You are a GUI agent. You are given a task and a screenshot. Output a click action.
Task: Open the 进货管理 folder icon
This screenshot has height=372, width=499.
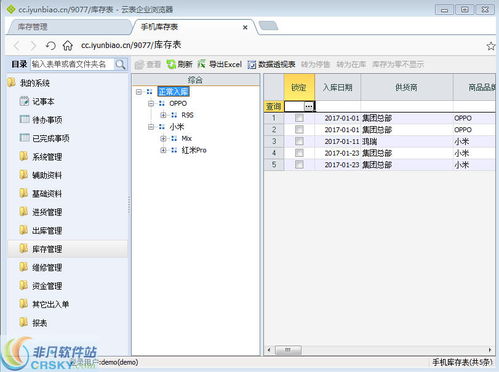point(24,211)
